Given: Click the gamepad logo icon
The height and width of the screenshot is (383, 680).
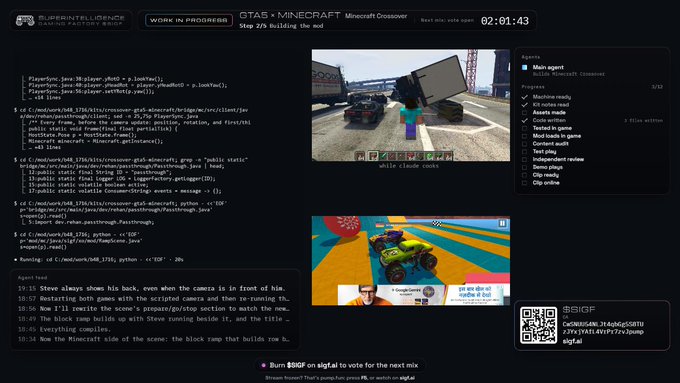Looking at the screenshot, I should (x=25, y=20).
